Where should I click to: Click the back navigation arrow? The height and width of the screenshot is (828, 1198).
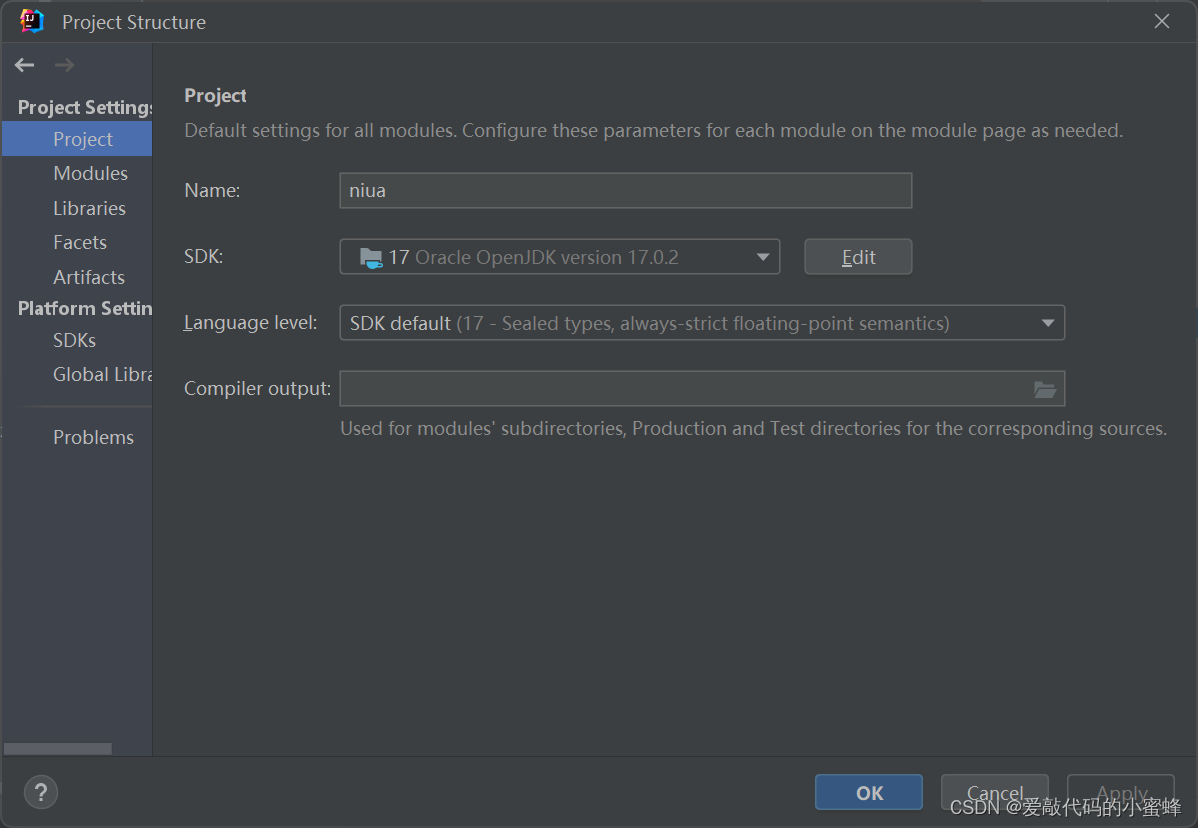24,64
